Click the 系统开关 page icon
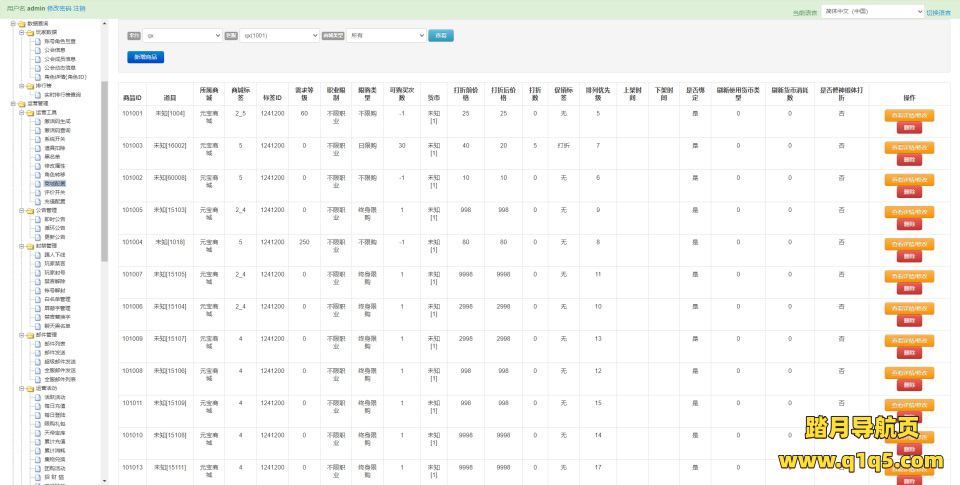The height and width of the screenshot is (485, 960). [x=38, y=139]
